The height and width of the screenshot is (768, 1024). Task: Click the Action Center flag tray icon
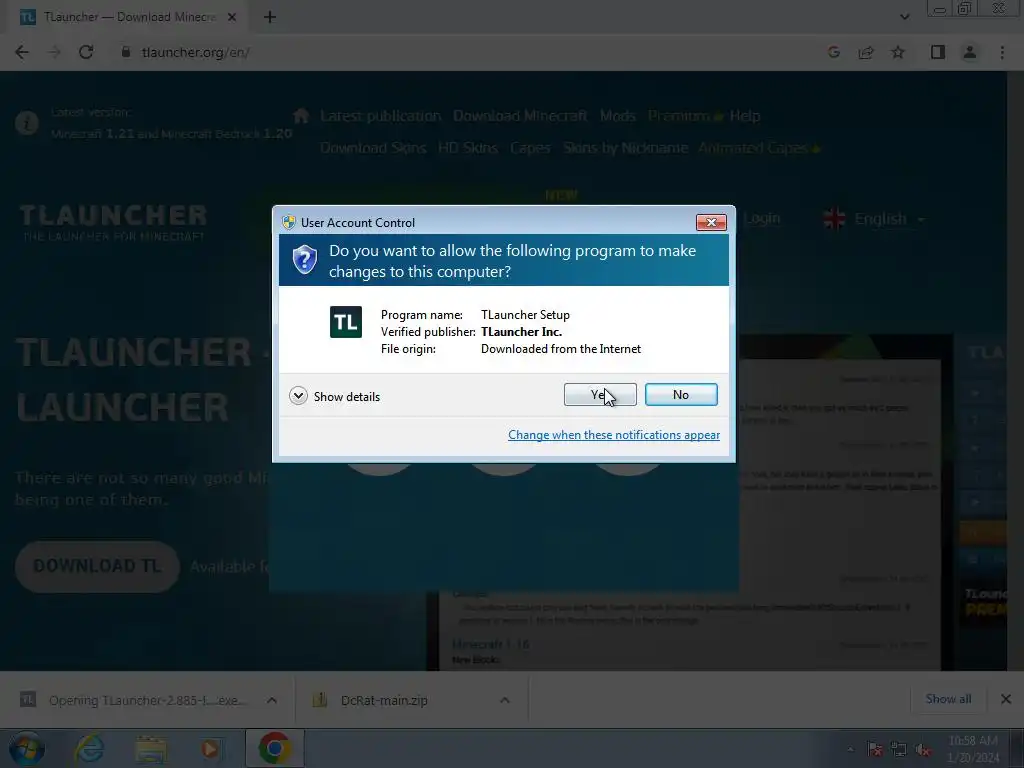pyautogui.click(x=875, y=750)
